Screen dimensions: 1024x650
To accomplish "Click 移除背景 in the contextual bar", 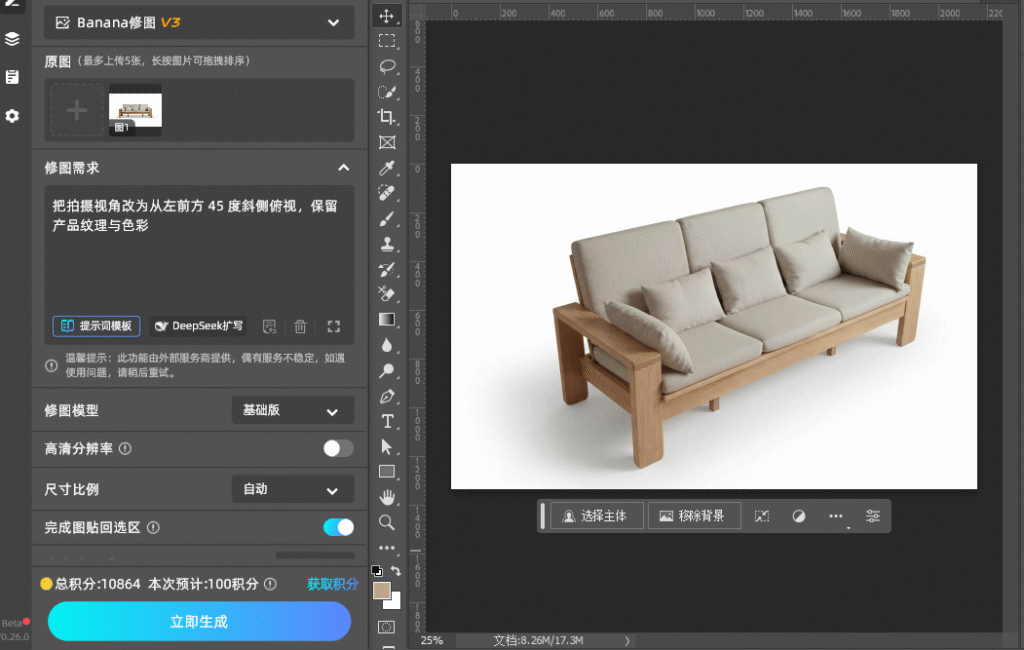I will [x=694, y=516].
